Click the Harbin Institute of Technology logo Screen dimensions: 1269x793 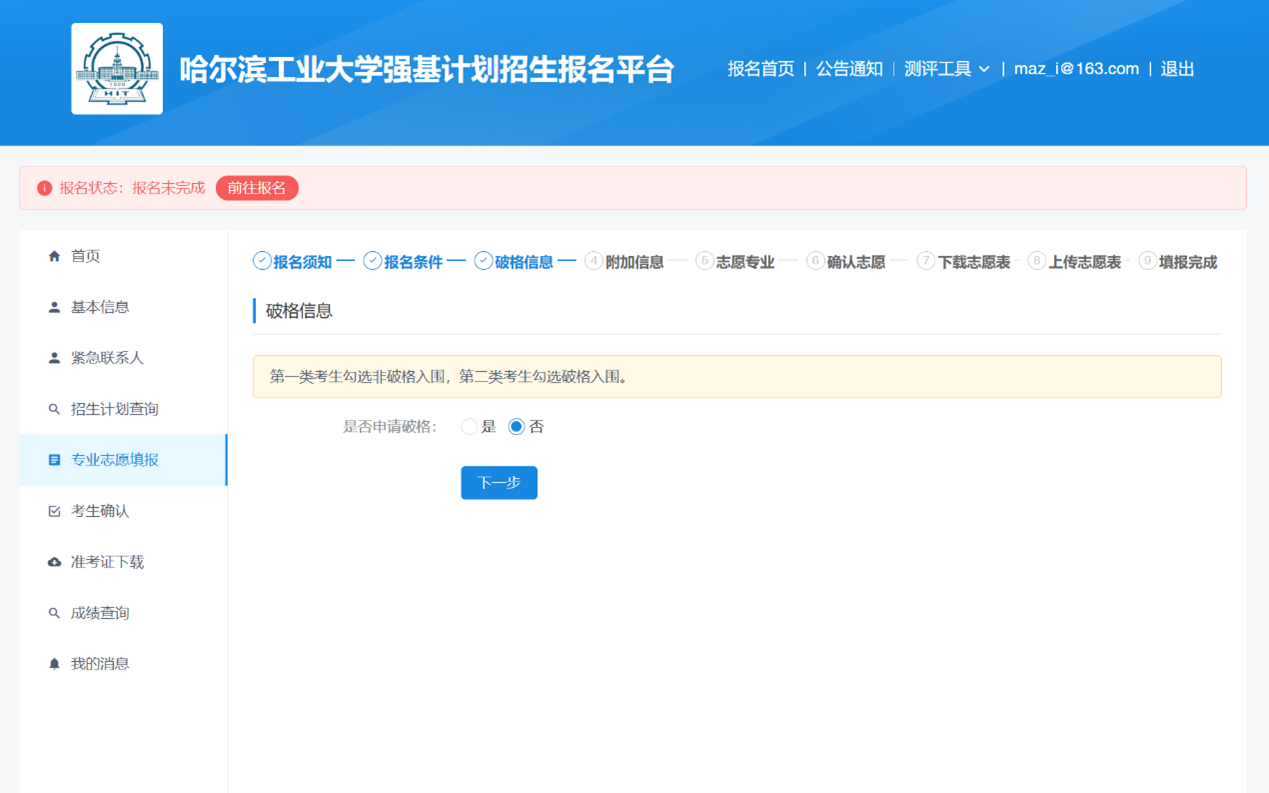[x=117, y=69]
